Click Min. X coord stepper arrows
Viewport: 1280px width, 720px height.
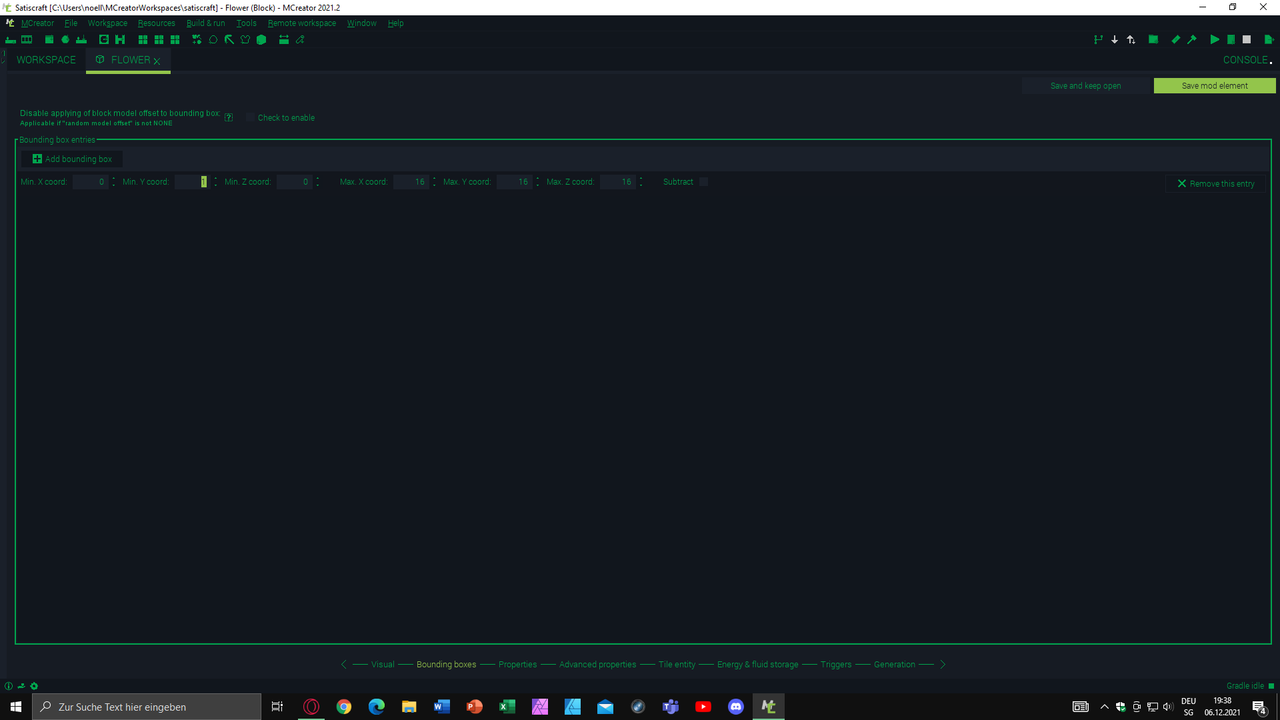(114, 182)
